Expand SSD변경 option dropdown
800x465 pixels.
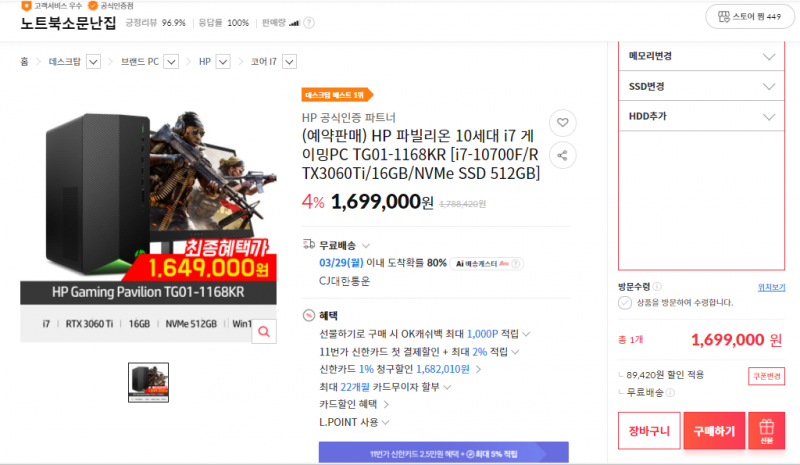pos(702,86)
